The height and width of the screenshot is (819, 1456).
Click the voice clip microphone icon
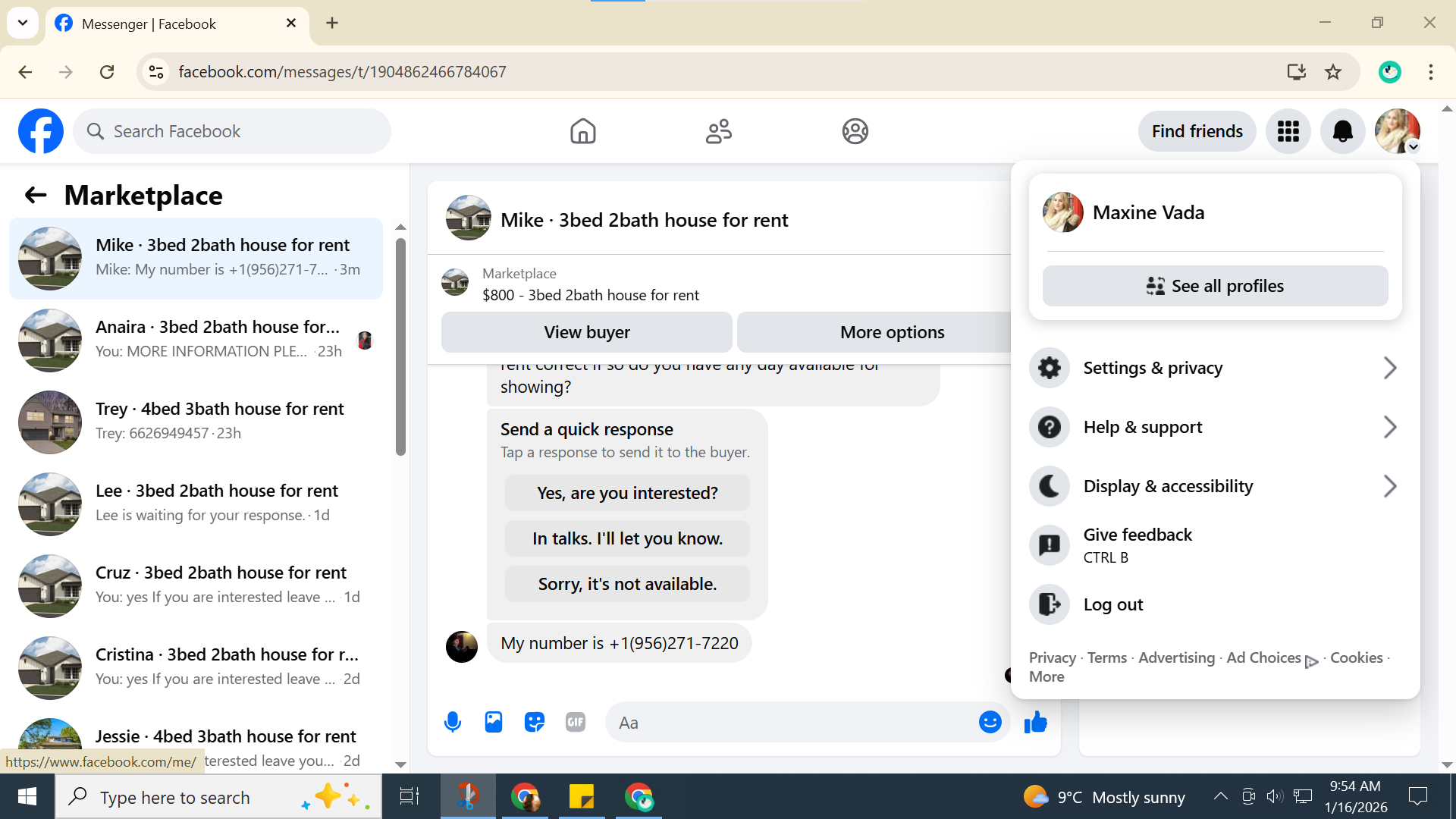453,722
